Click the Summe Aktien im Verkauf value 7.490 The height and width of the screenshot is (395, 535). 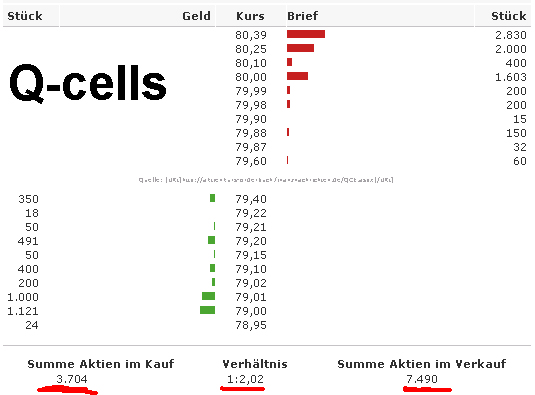tap(422, 379)
